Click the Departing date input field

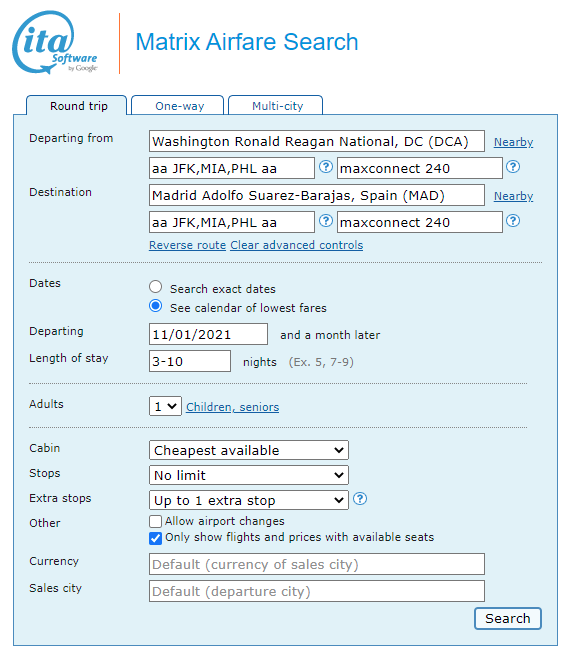pyautogui.click(x=209, y=334)
